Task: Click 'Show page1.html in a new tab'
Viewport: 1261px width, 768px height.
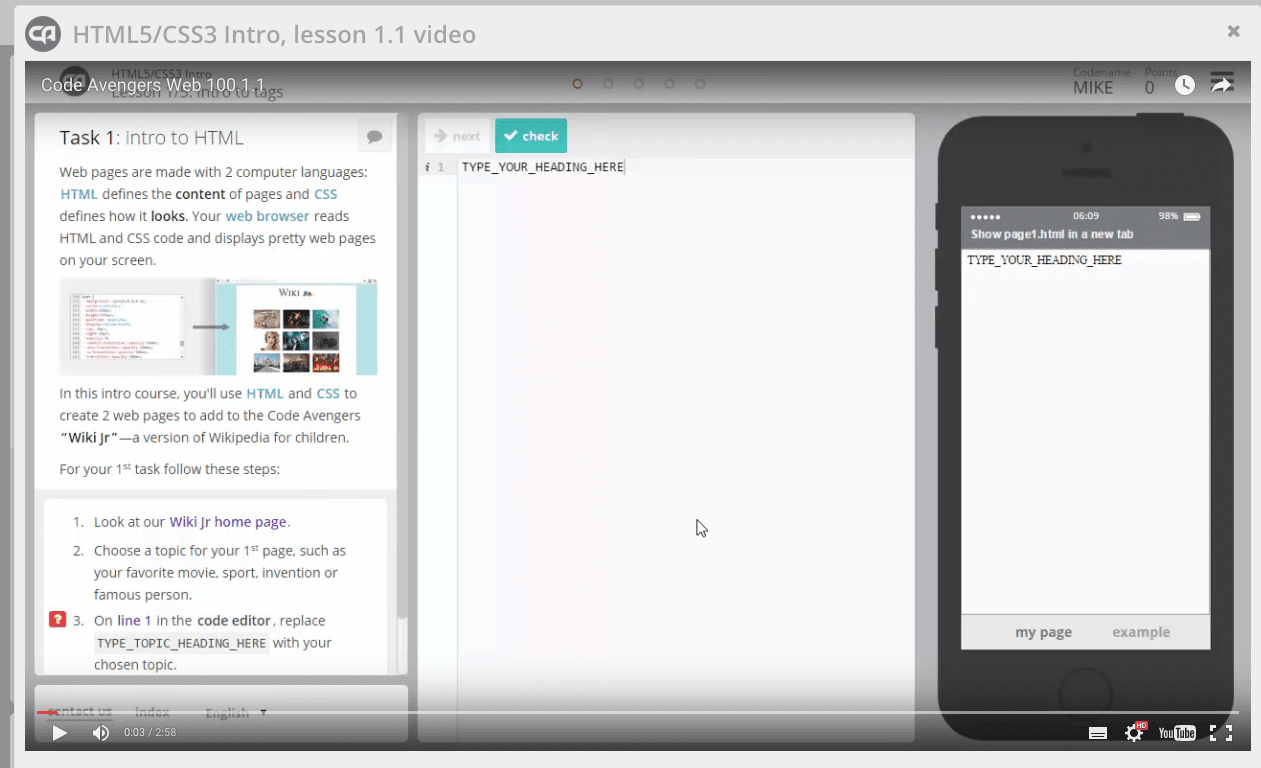Action: tap(1051, 234)
